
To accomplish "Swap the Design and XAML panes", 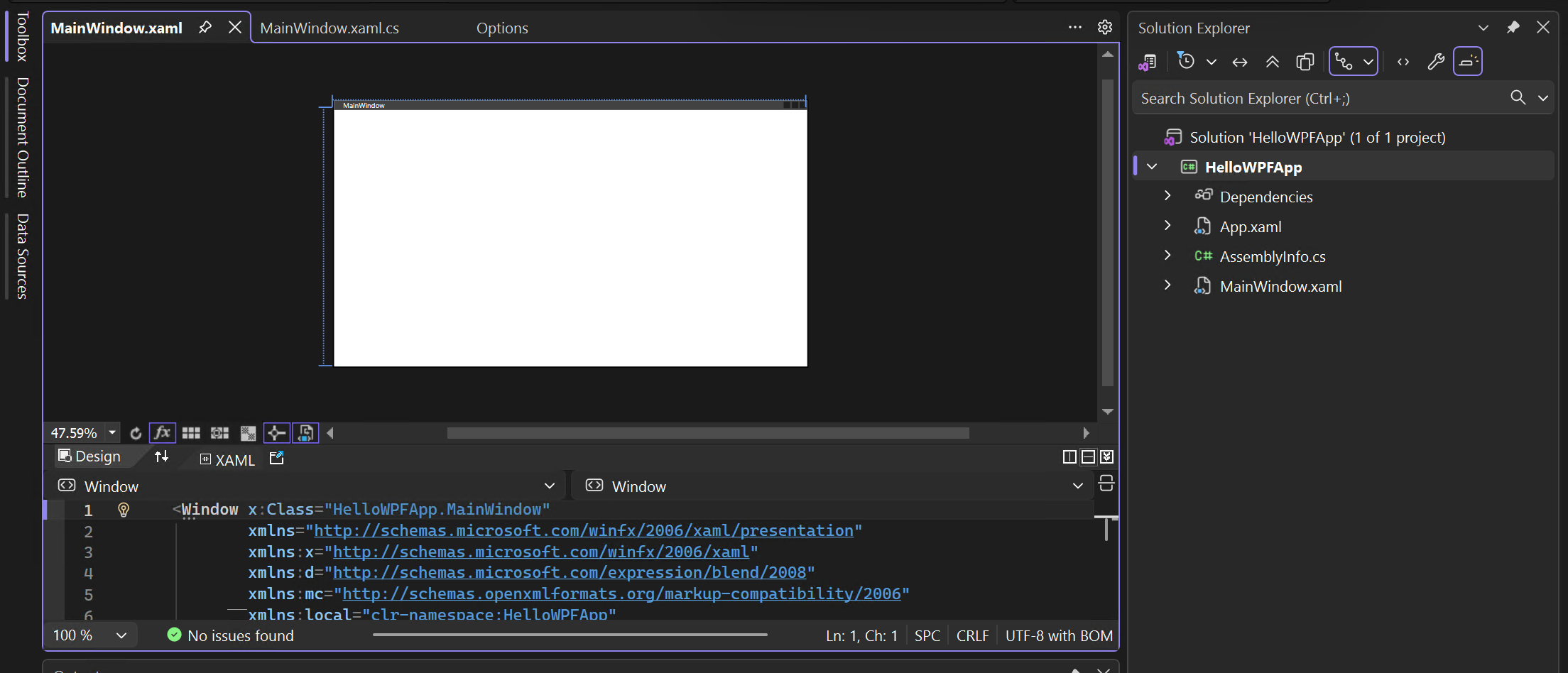I will coord(161,457).
